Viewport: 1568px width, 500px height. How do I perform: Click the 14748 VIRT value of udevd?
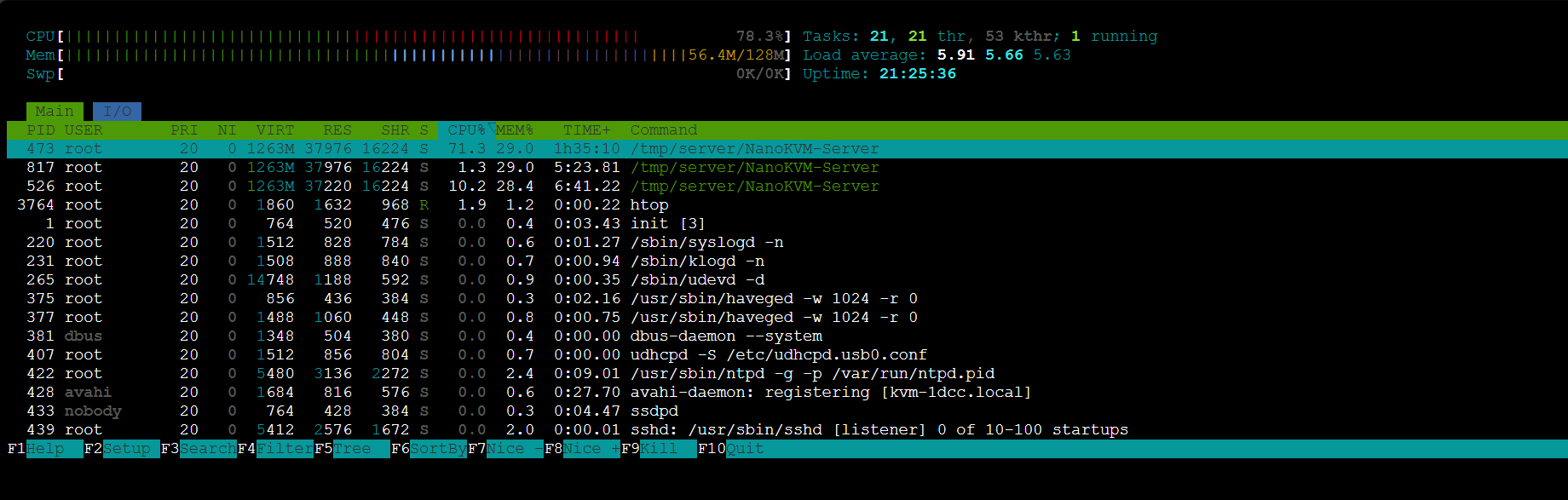tap(270, 280)
